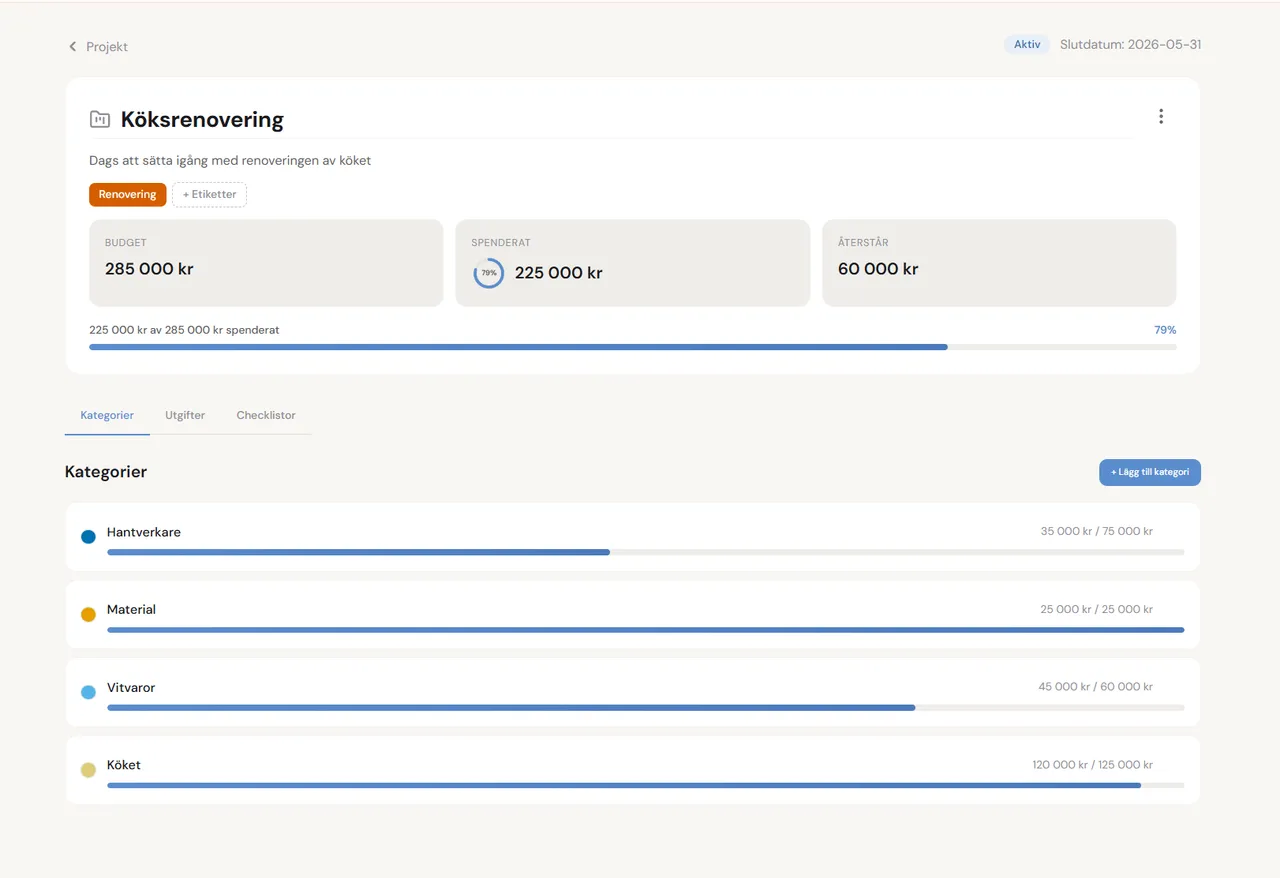Viewport: 1280px width, 878px height.
Task: Click the orange Material color dot
Action: pyautogui.click(x=88, y=615)
